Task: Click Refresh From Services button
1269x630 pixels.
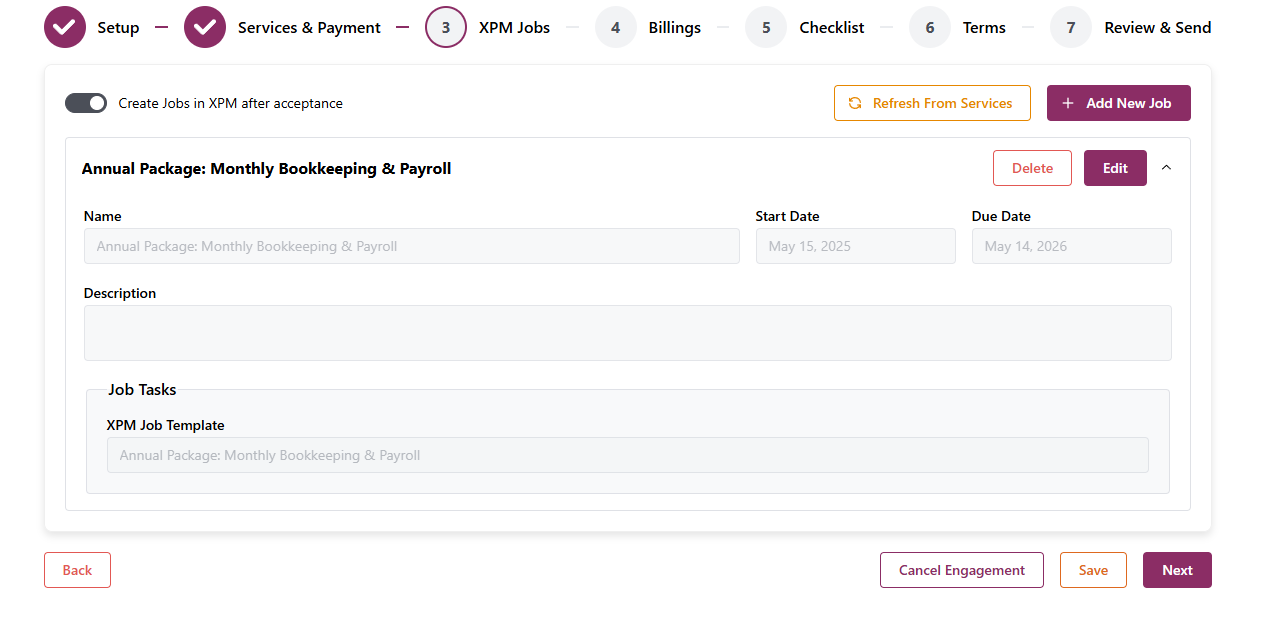Action: pos(932,103)
